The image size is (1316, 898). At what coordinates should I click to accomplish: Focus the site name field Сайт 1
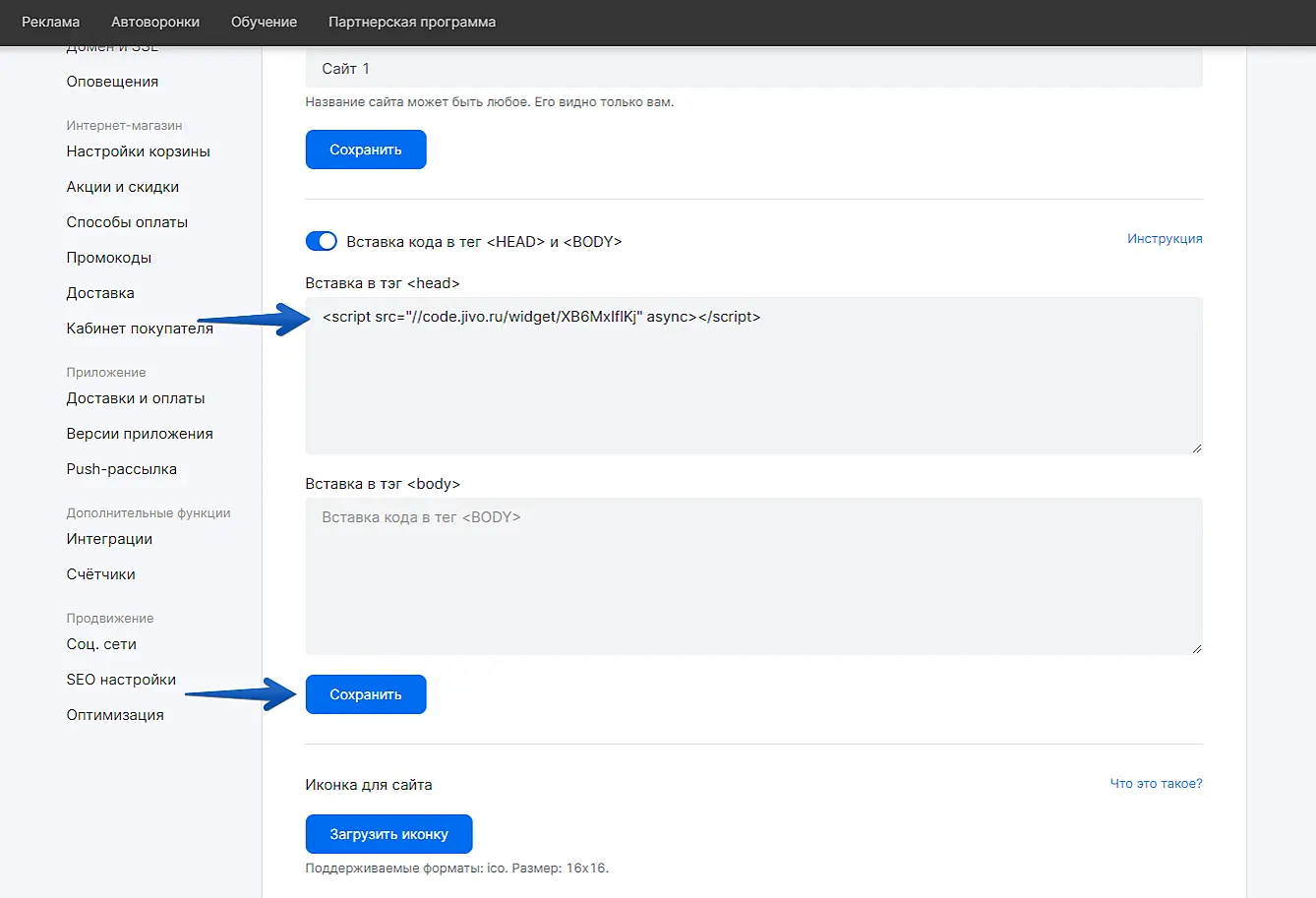pyautogui.click(x=753, y=69)
